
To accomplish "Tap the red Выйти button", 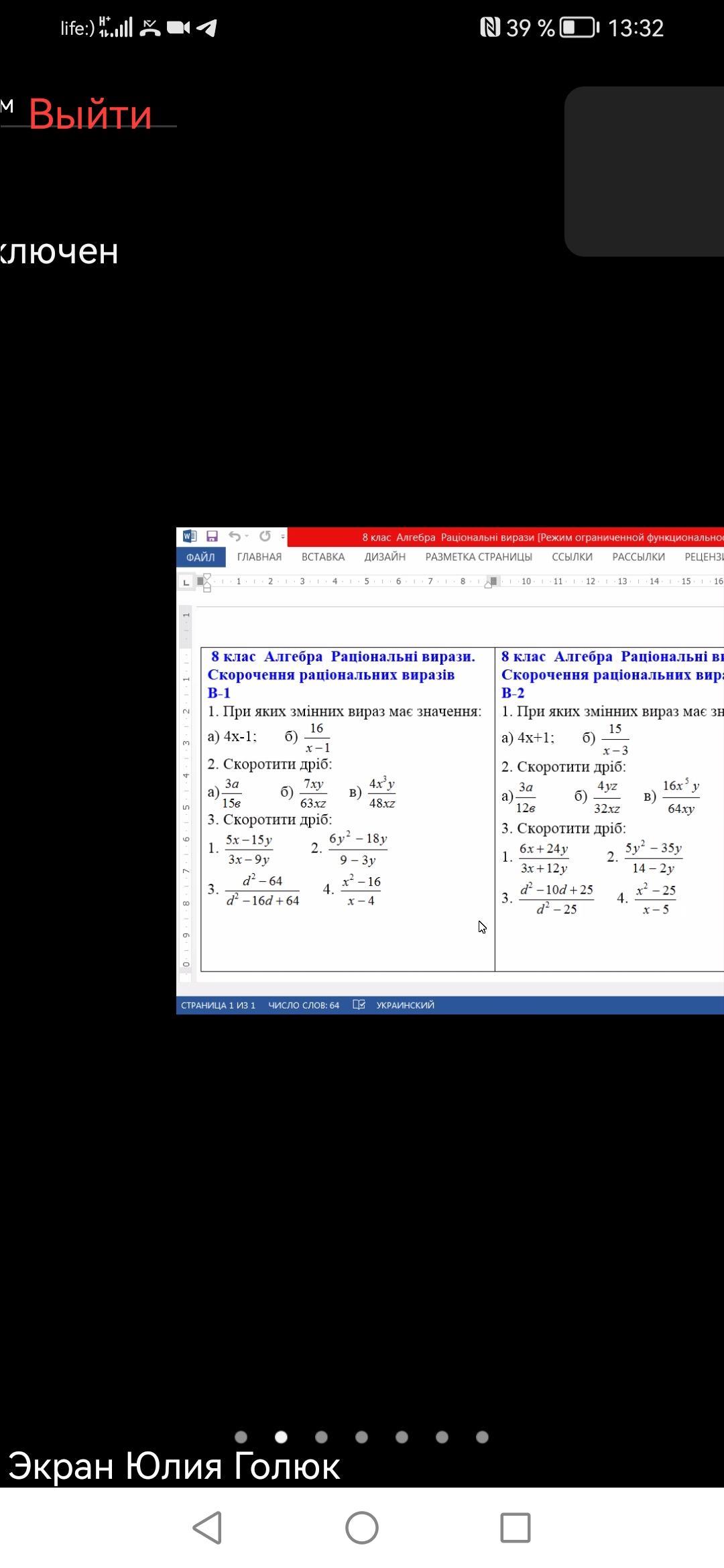I will 90,114.
